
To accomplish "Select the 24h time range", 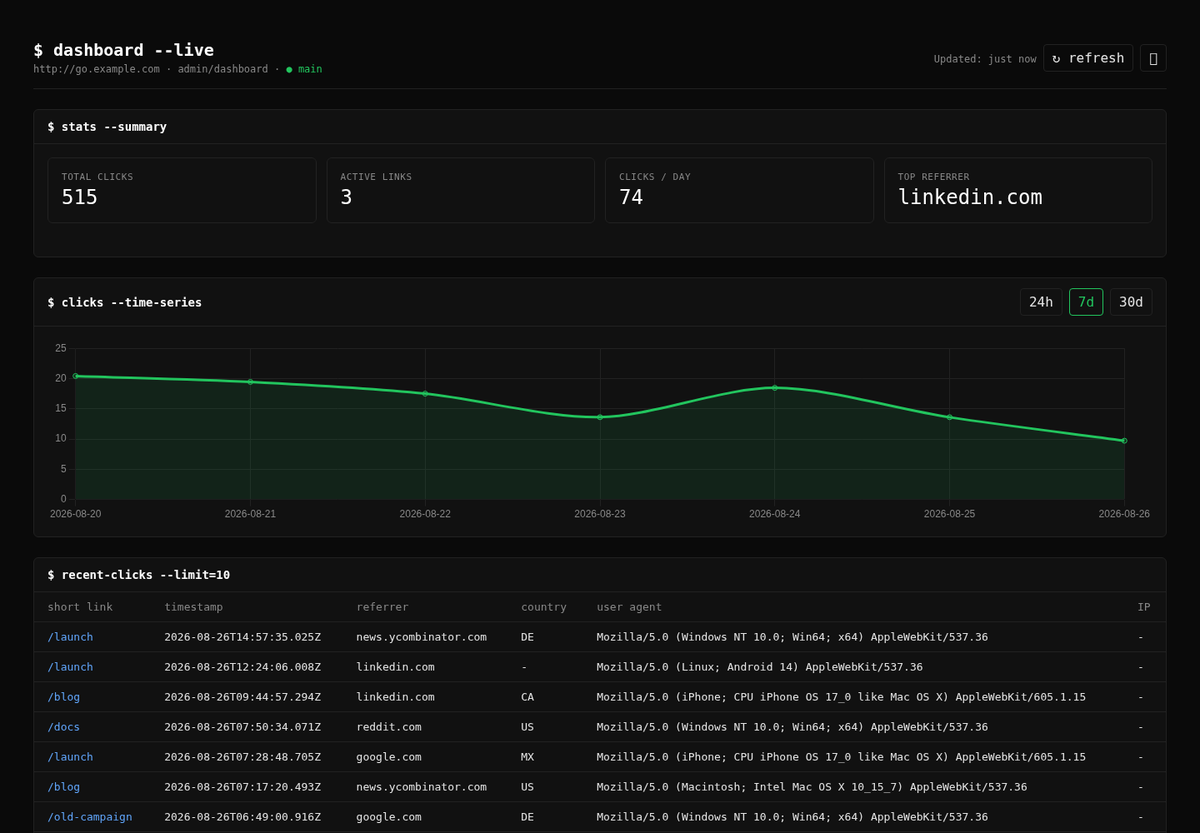I will point(1041,302).
